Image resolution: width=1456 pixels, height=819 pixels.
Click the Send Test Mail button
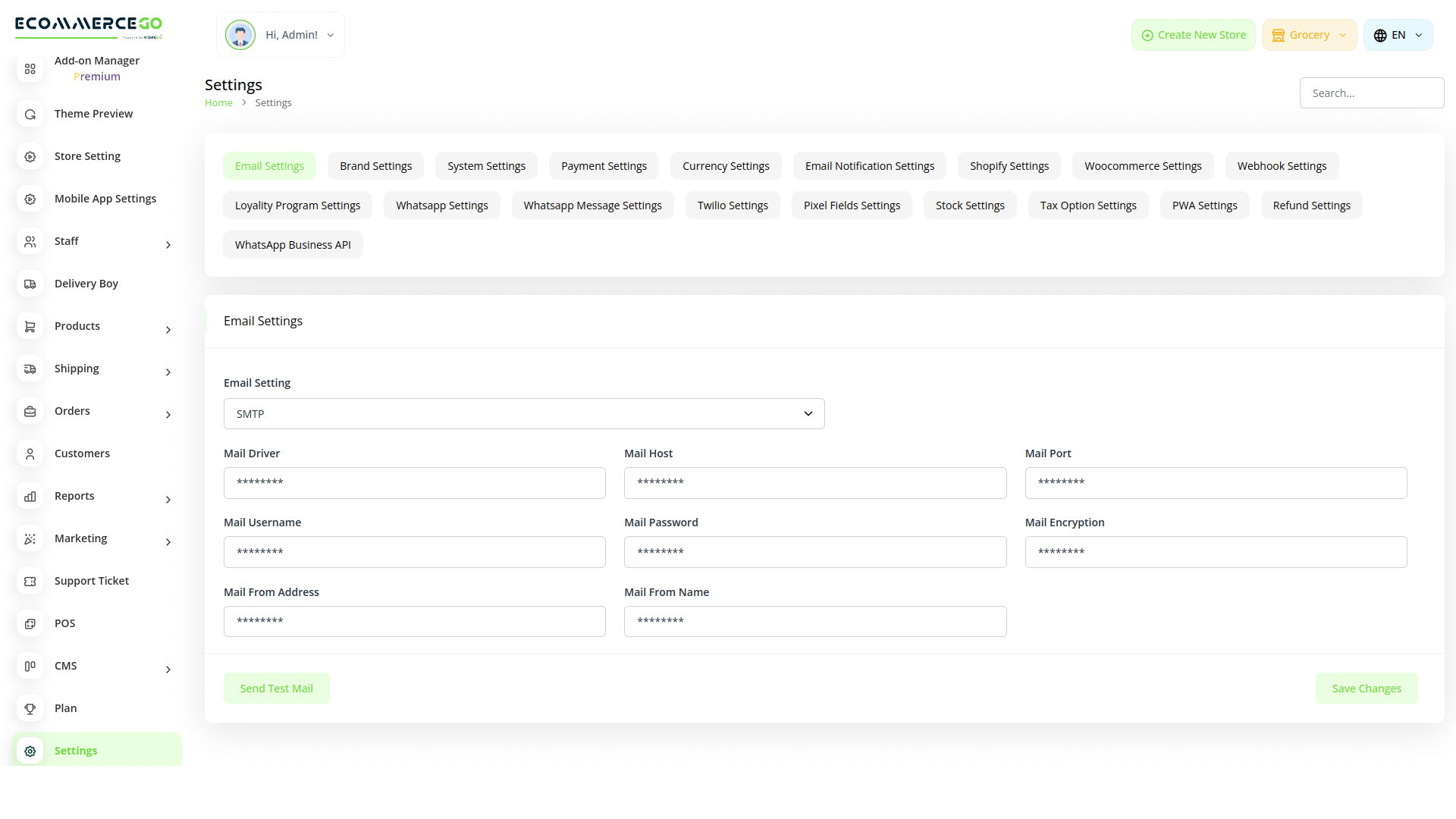(277, 688)
